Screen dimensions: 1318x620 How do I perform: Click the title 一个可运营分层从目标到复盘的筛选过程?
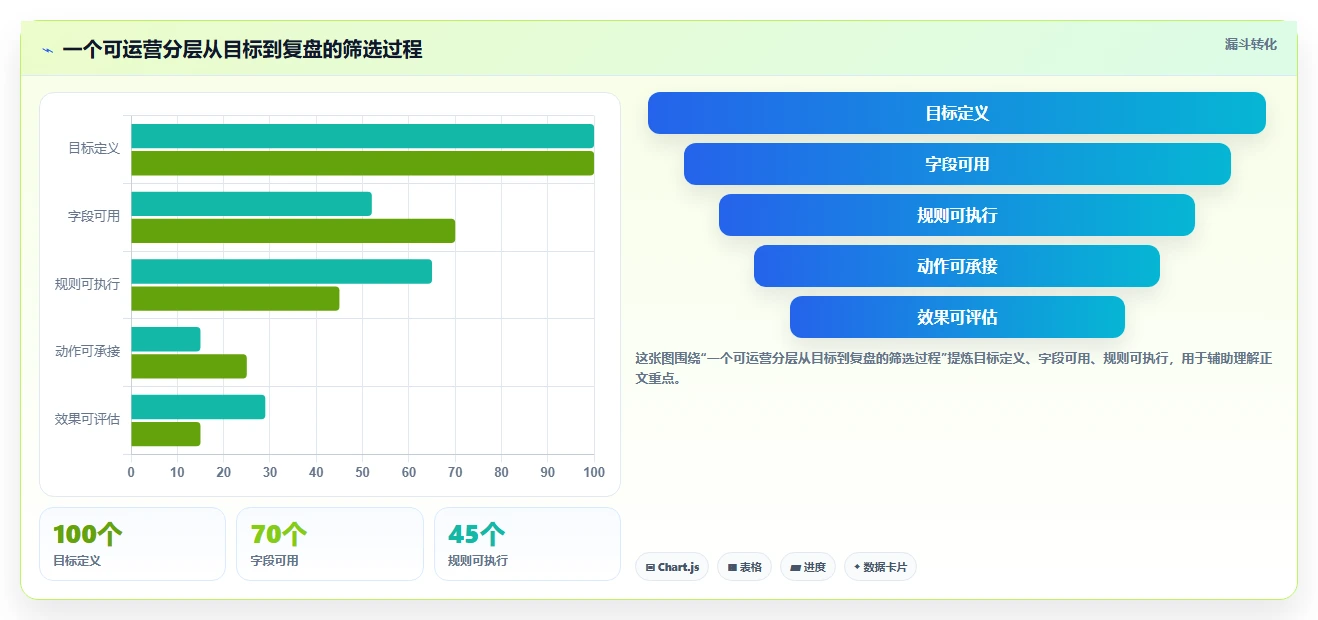coord(242,49)
